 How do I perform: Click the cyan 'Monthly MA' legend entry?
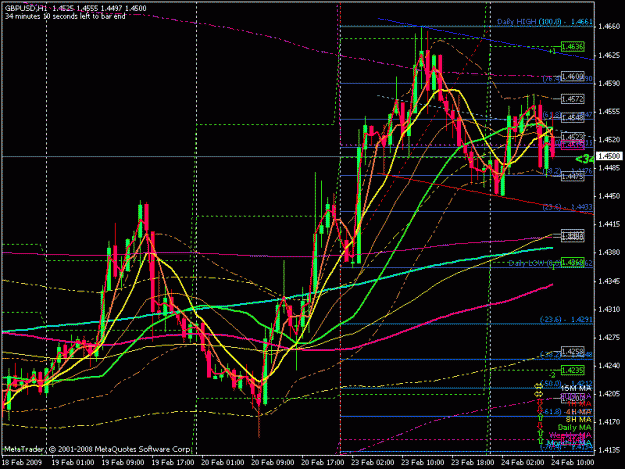point(569,443)
